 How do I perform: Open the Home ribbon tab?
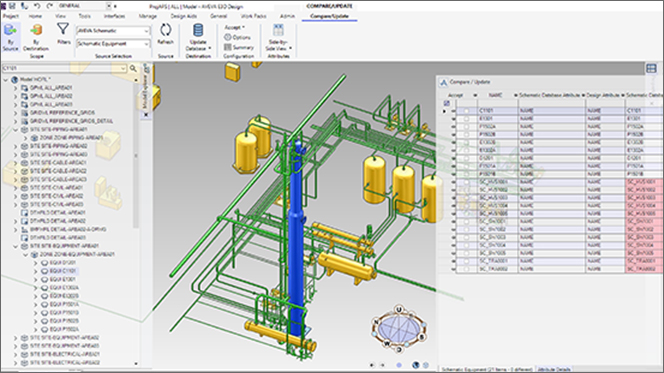pyautogui.click(x=35, y=16)
